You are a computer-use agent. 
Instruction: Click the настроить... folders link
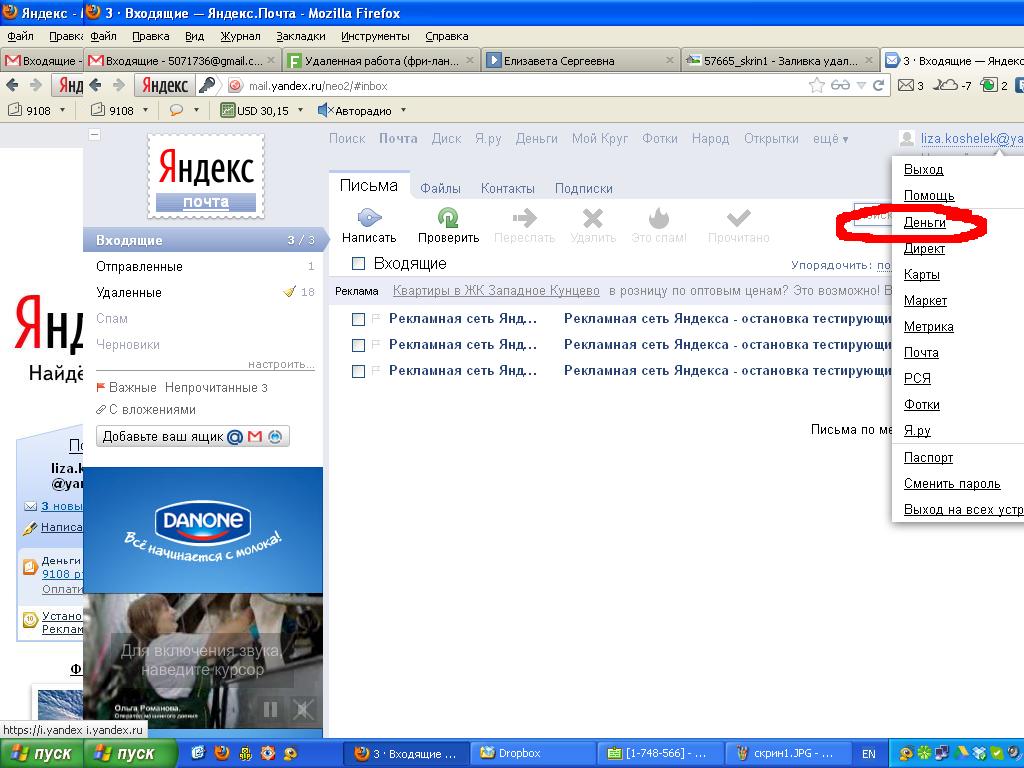(281, 364)
